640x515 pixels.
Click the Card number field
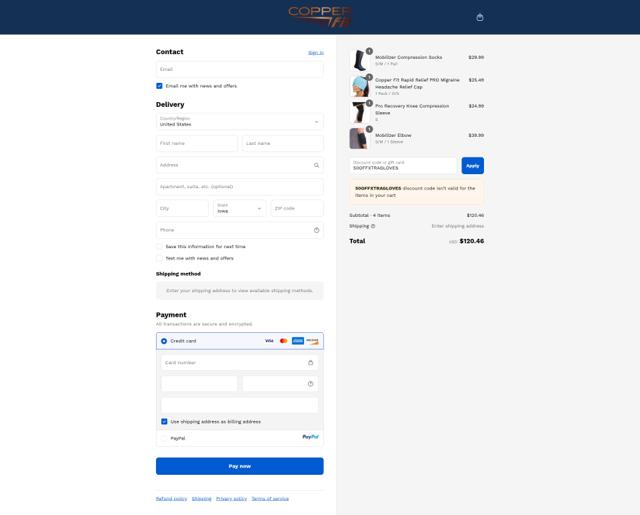240,362
